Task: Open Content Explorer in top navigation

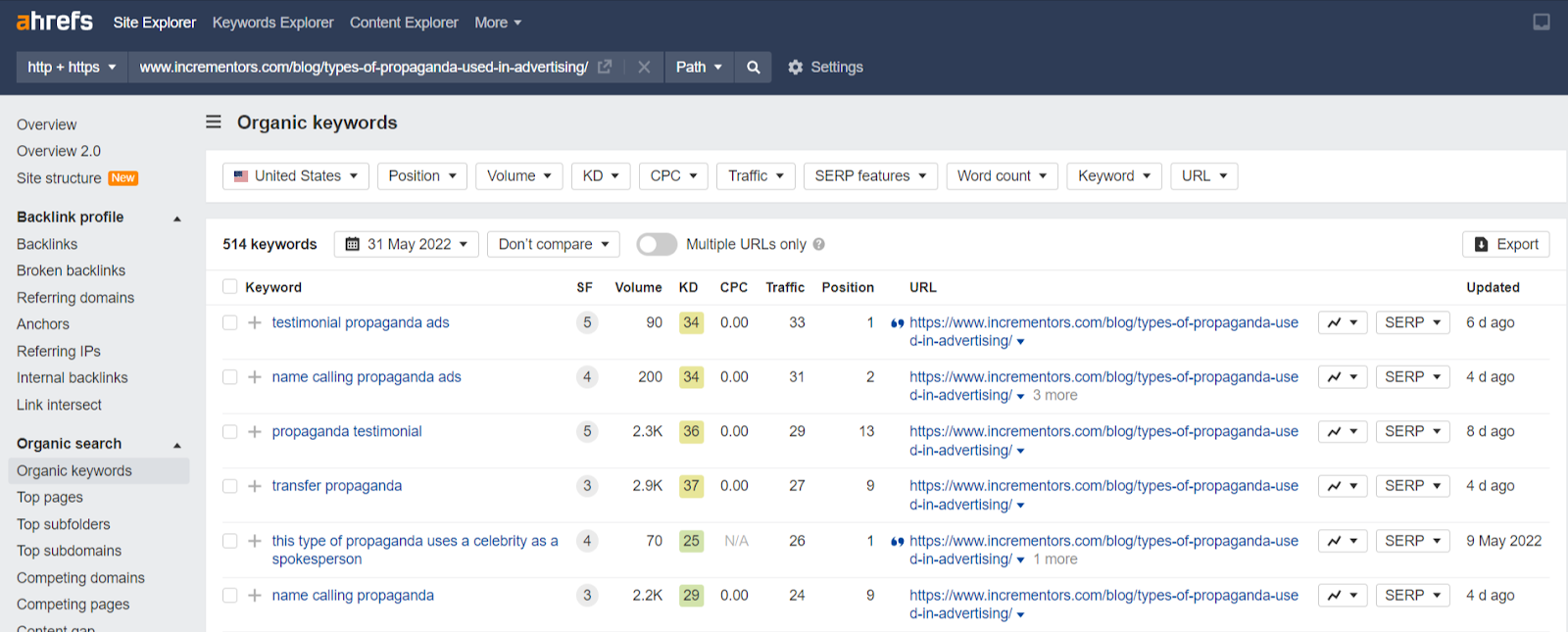Action: 404,23
